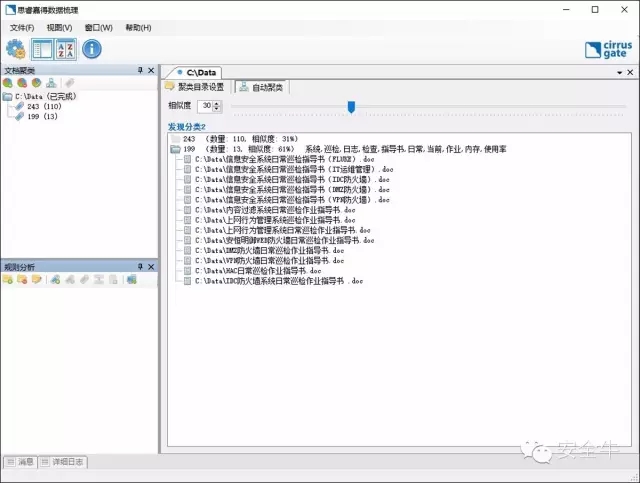The image size is (640, 483).
Task: Click folder with green plus in 规则分析 toolbar
Action: click(x=8, y=280)
